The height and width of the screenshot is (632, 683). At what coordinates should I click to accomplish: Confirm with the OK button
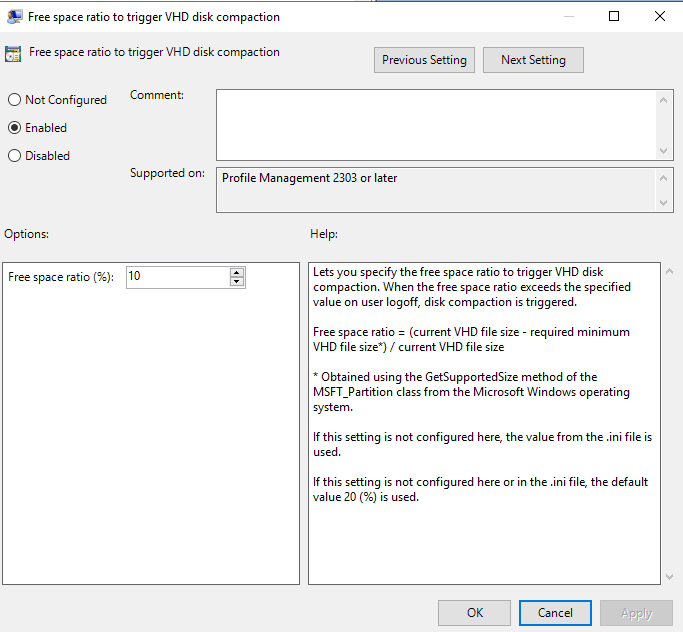point(474,613)
